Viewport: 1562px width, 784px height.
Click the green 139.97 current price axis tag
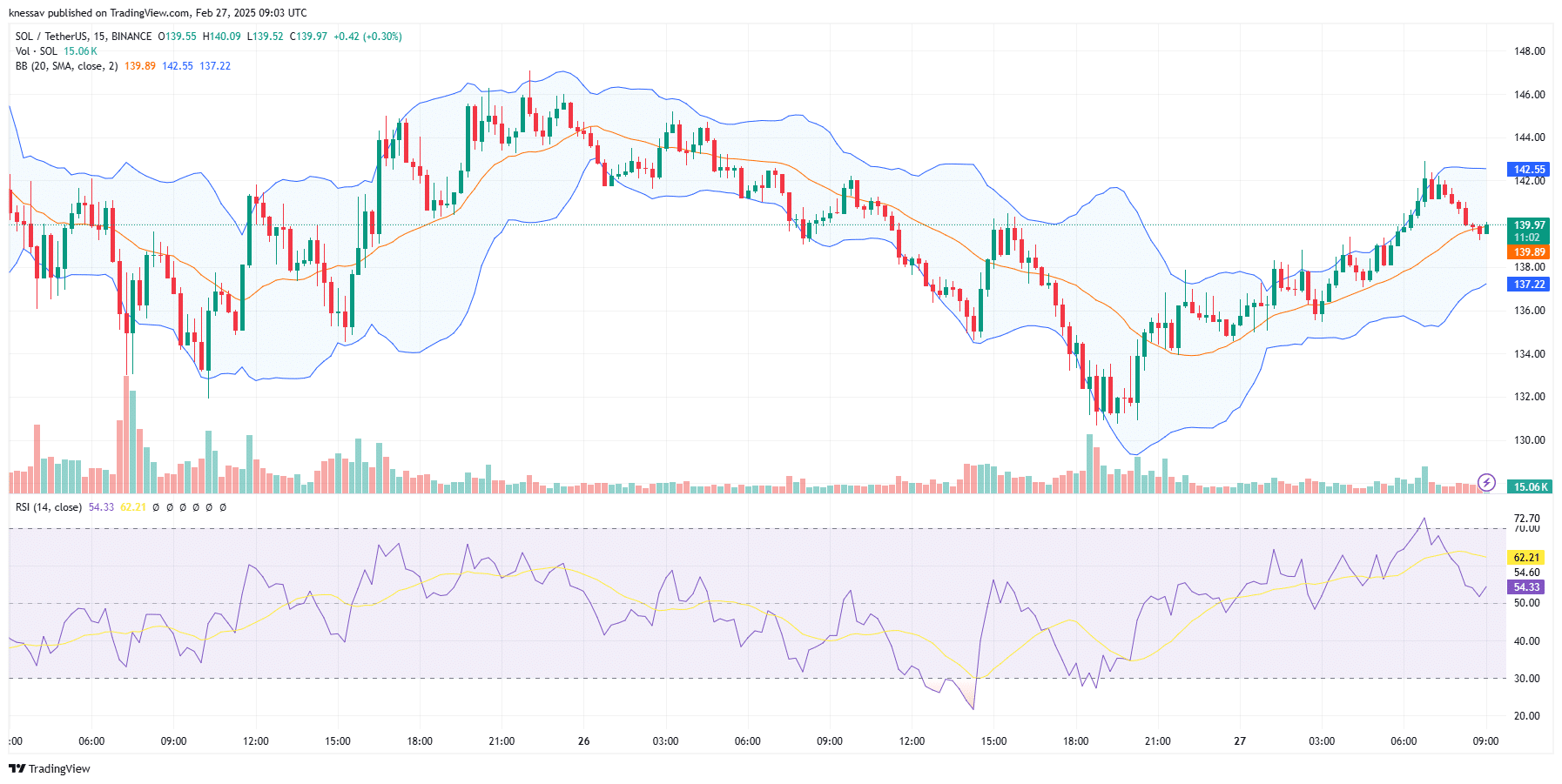pyautogui.click(x=1529, y=224)
